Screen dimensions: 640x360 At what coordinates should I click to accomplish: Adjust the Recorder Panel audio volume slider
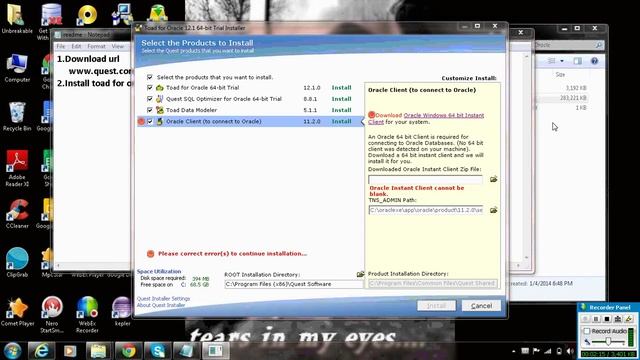[x=608, y=341]
